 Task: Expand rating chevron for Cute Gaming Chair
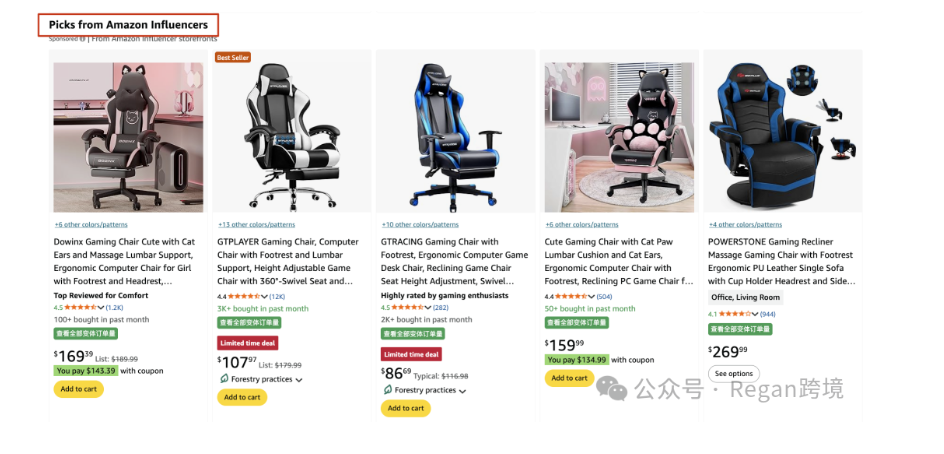point(591,296)
